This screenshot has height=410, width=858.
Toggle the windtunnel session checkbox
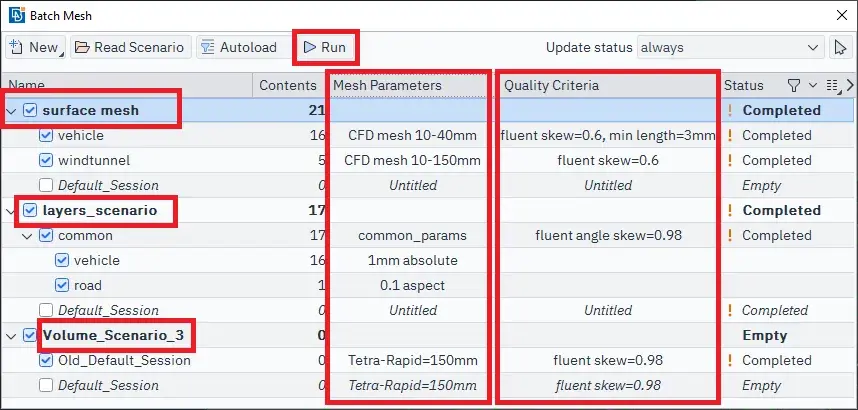coord(46,160)
